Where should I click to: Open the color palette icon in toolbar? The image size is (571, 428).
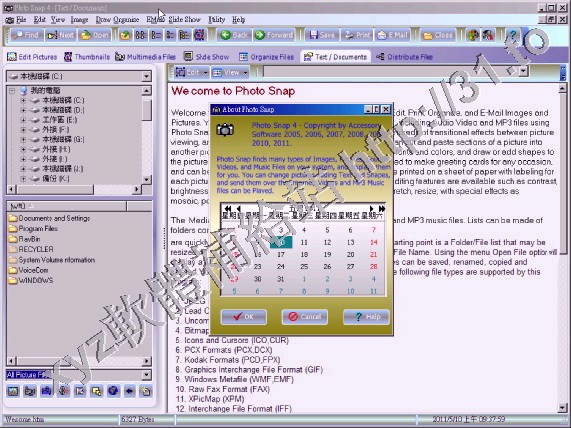[473, 35]
